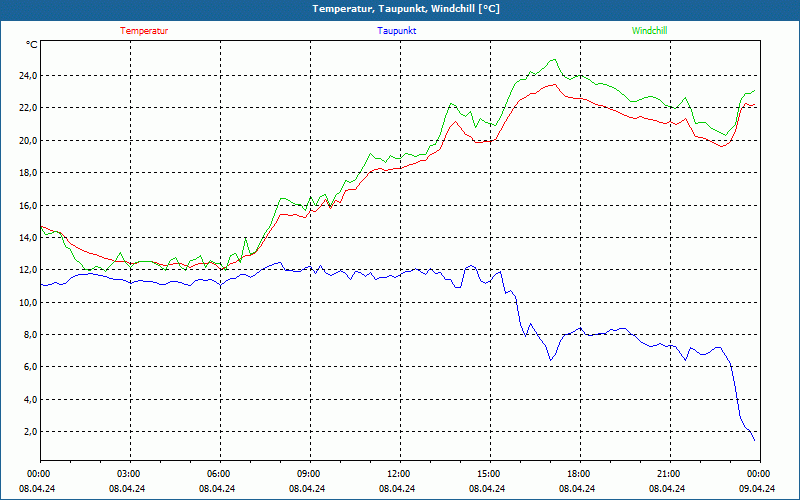Click the 2,0 y-axis value
The image size is (800, 500).
coord(29,432)
